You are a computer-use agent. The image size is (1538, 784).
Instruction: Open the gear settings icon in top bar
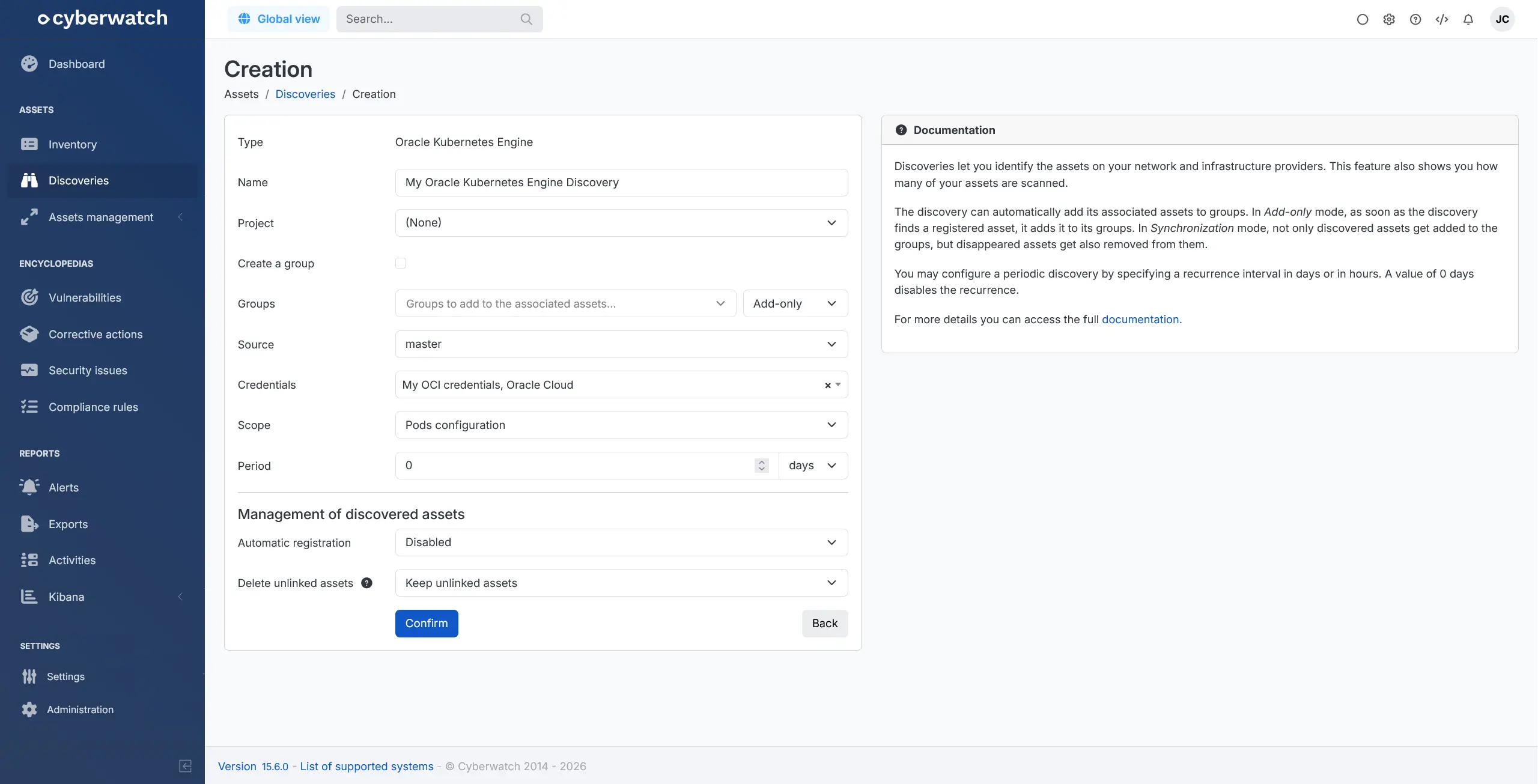point(1388,19)
